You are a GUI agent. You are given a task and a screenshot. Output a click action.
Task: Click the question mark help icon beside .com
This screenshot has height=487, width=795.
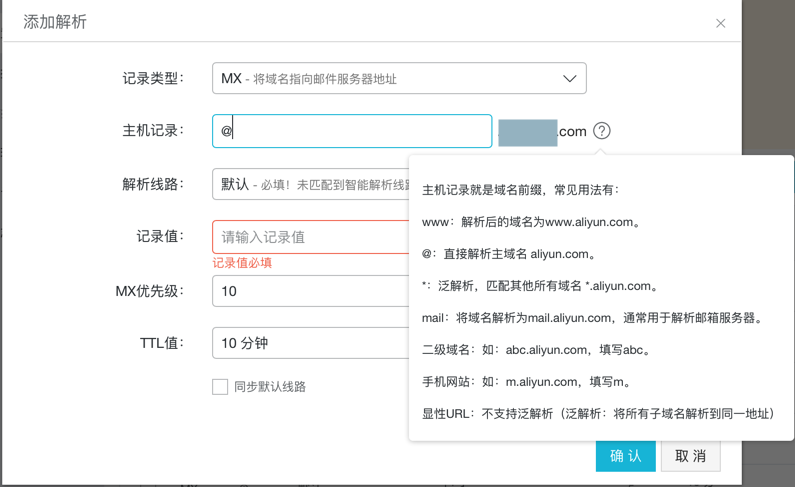coord(601,131)
